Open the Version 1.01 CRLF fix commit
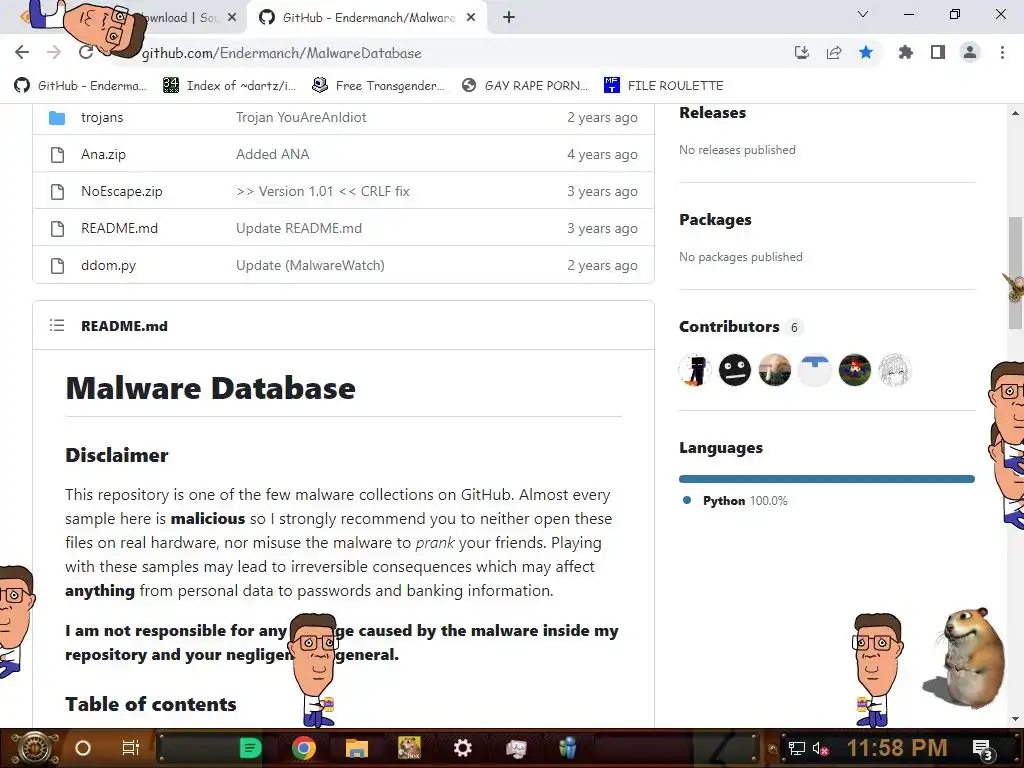Image resolution: width=1024 pixels, height=768 pixels. coord(323,191)
